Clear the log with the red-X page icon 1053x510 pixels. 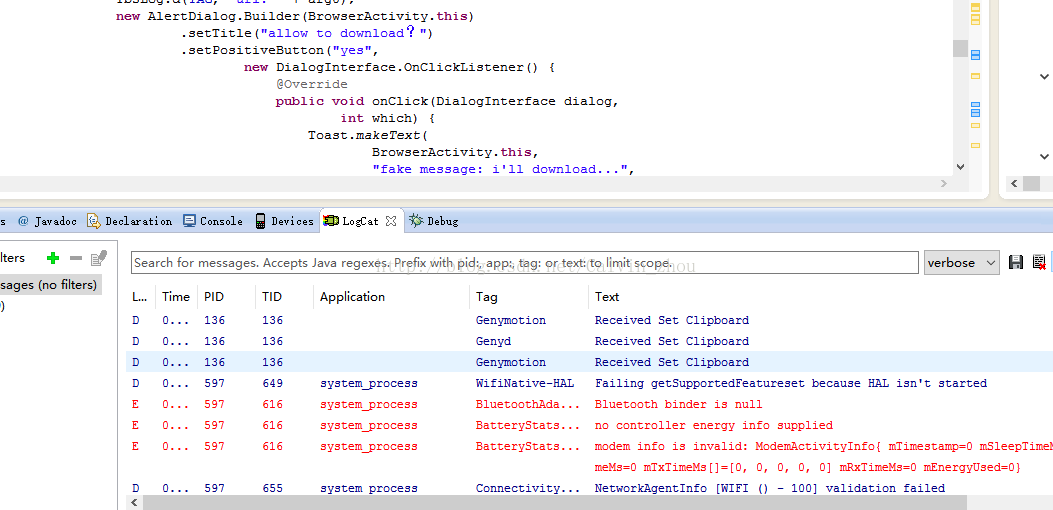(x=1039, y=263)
